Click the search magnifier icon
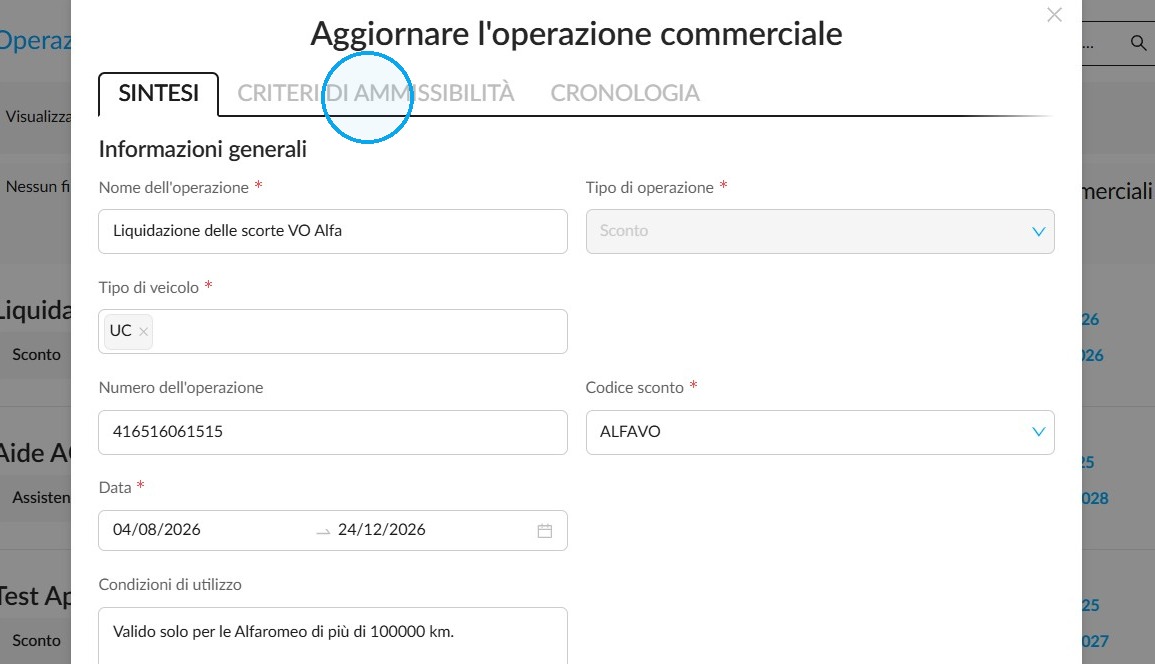The width and height of the screenshot is (1155, 664). point(1138,43)
